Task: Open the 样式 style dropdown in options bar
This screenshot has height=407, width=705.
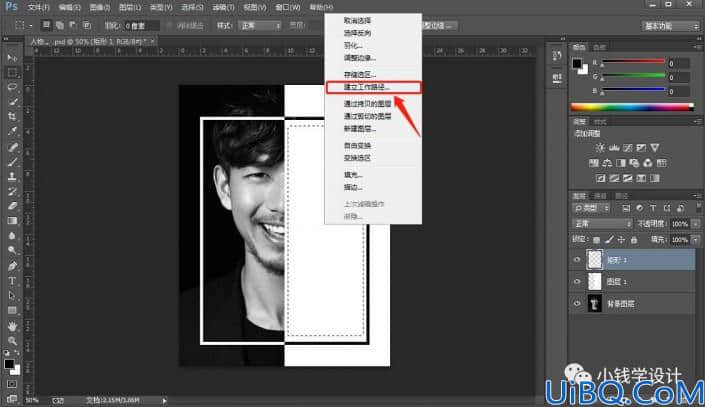Action: 260,26
